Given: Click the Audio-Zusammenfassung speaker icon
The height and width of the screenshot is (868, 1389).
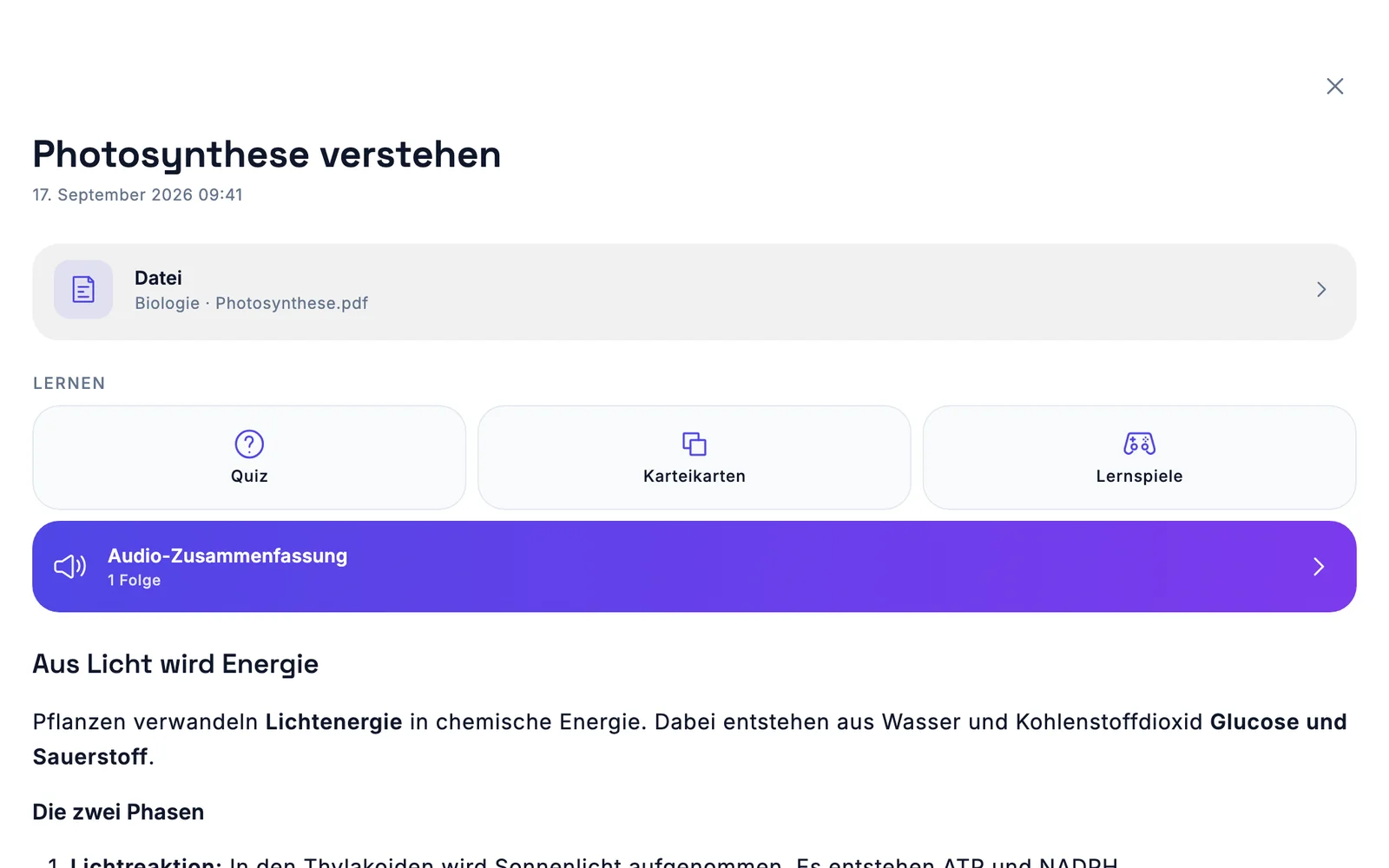Looking at the screenshot, I should point(70,567).
